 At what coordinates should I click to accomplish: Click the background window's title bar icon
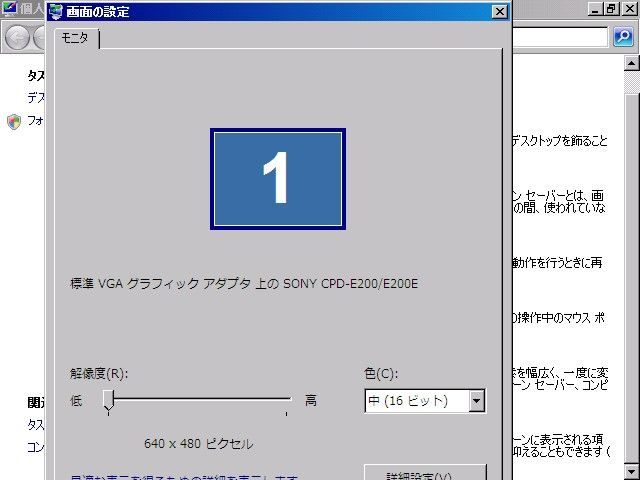9,8
